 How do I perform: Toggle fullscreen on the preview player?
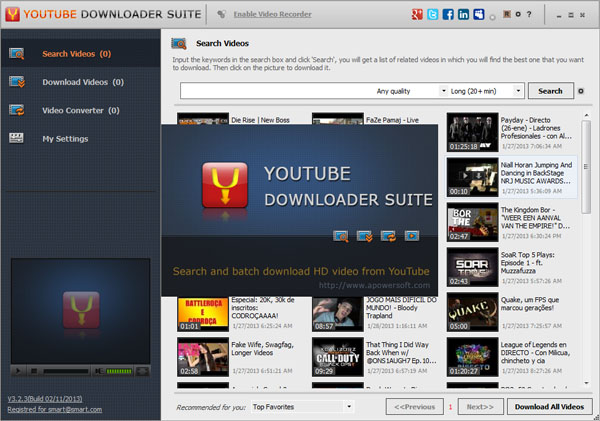(142, 371)
